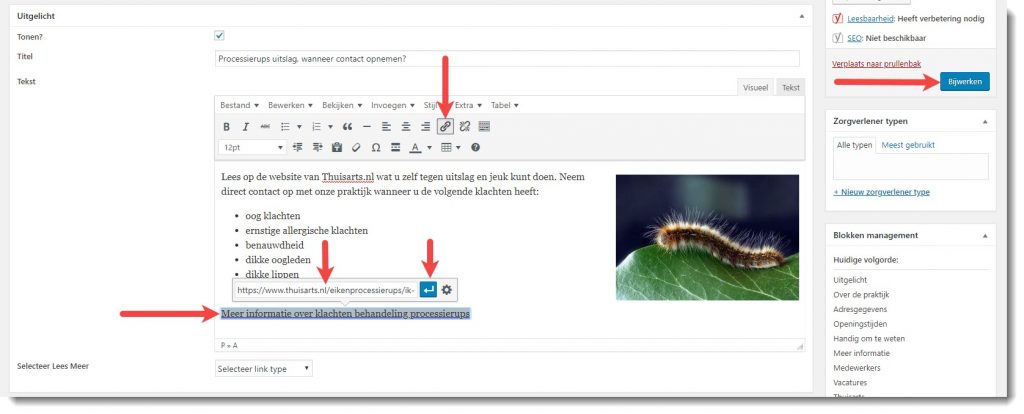Open the table insert icon
Viewport: 1024px width, 414px height.
(x=446, y=148)
